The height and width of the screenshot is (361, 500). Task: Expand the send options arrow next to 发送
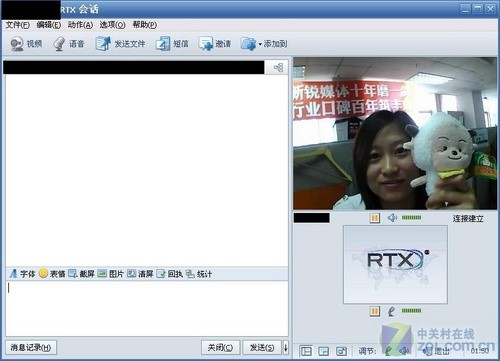pos(286,348)
